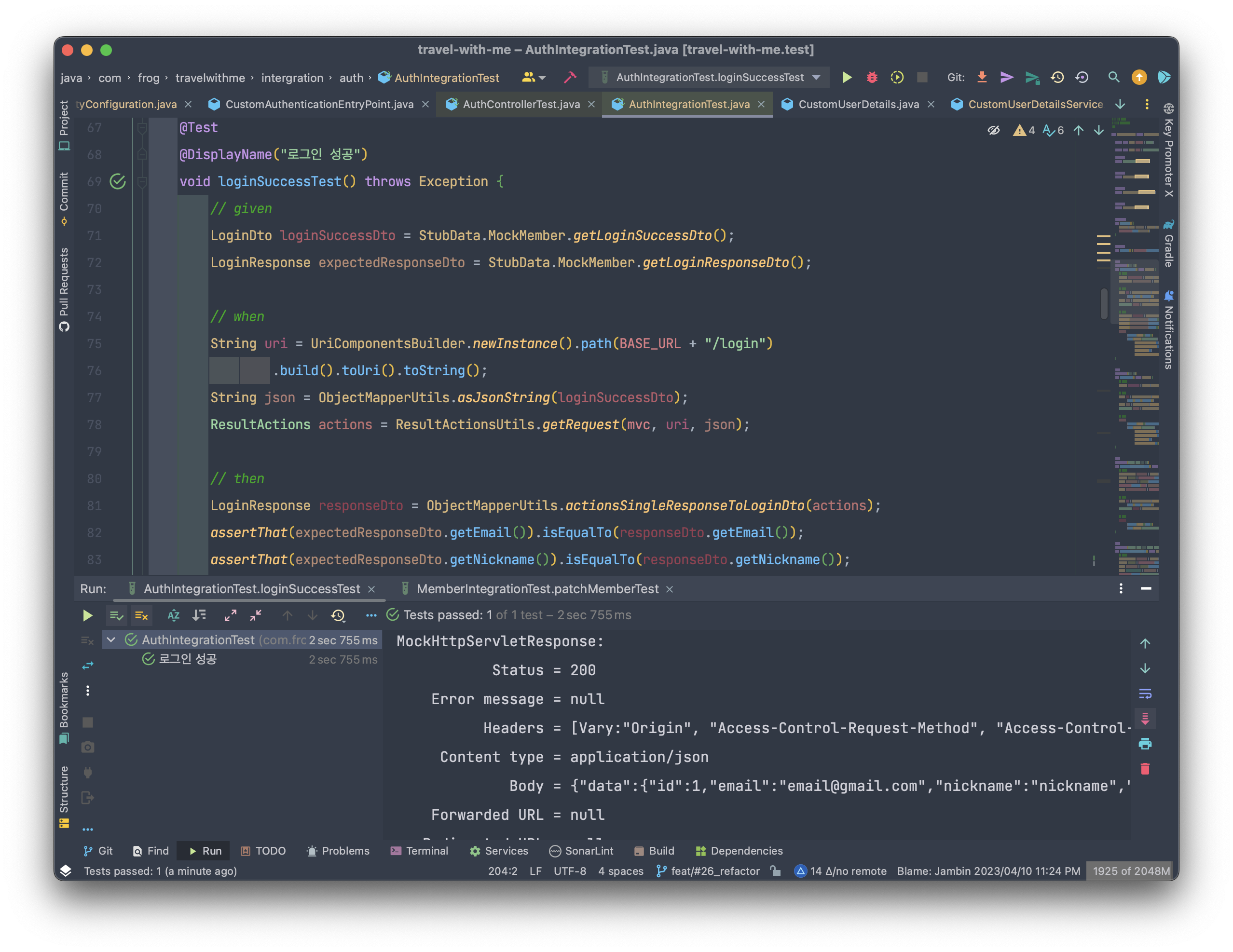
Task: Click run gutter icon at line 69
Action: click(117, 182)
